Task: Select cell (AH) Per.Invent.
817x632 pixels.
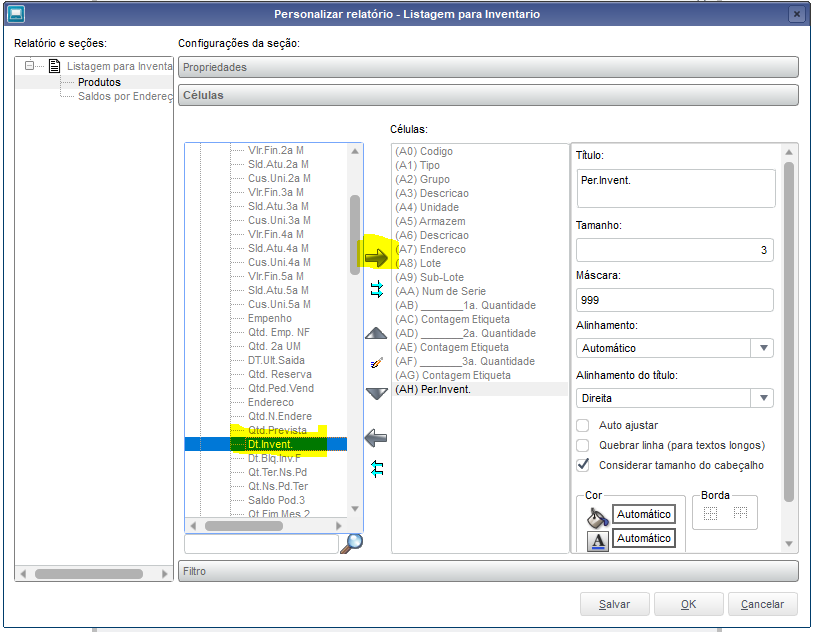Action: point(432,390)
